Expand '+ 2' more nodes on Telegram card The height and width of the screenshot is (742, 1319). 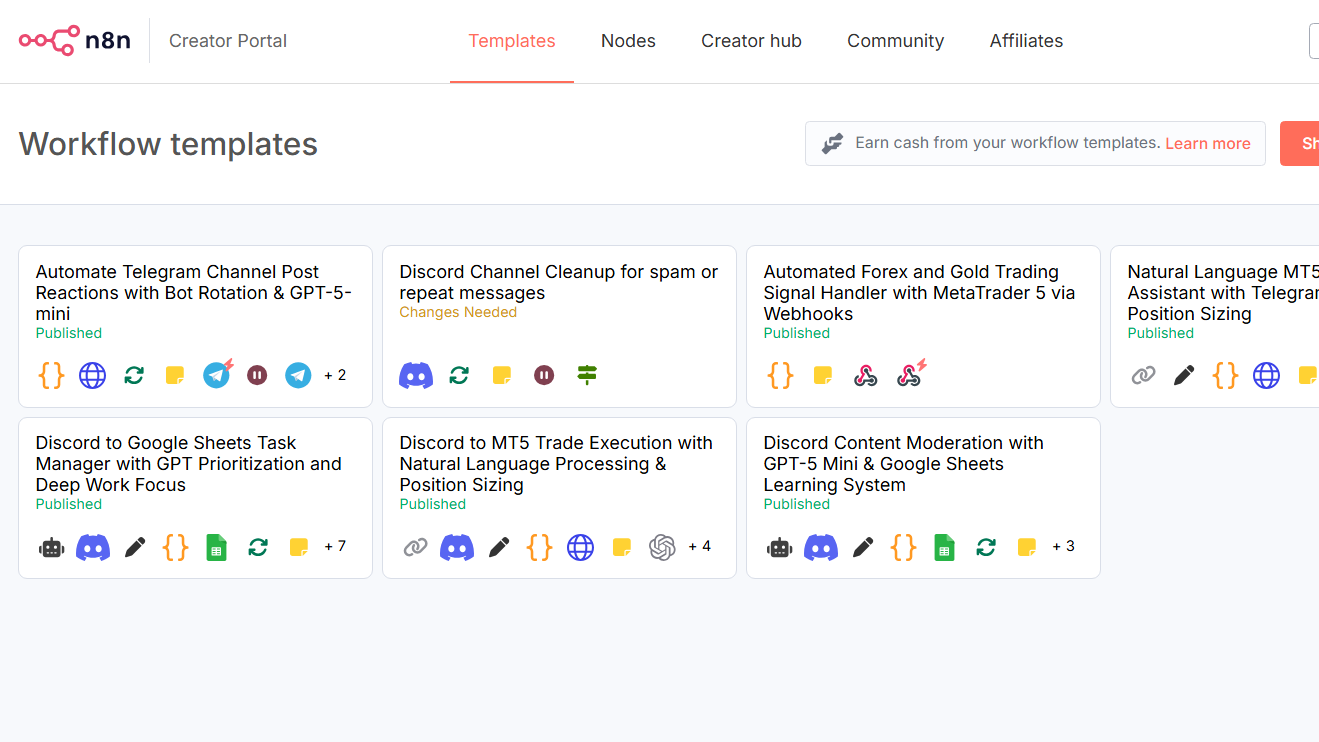pos(335,376)
